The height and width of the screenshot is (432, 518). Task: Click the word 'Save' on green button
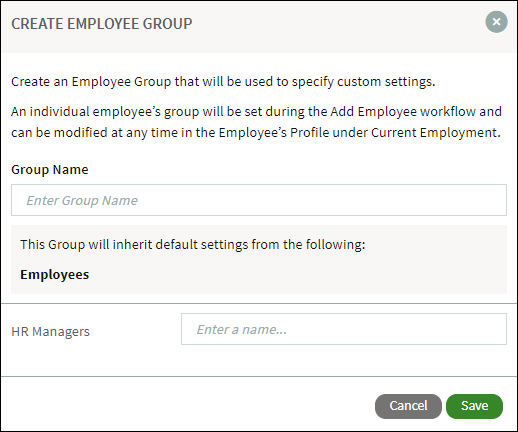[x=474, y=406]
